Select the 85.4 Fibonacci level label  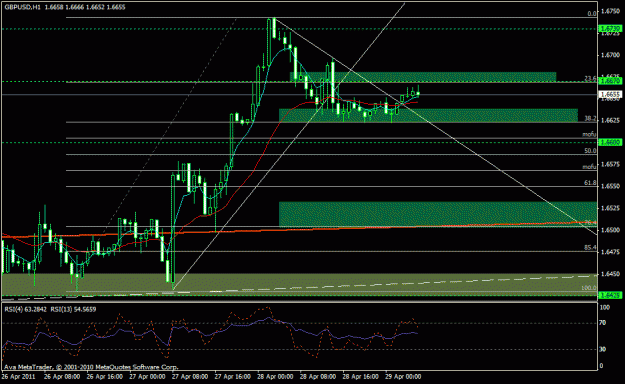point(590,248)
